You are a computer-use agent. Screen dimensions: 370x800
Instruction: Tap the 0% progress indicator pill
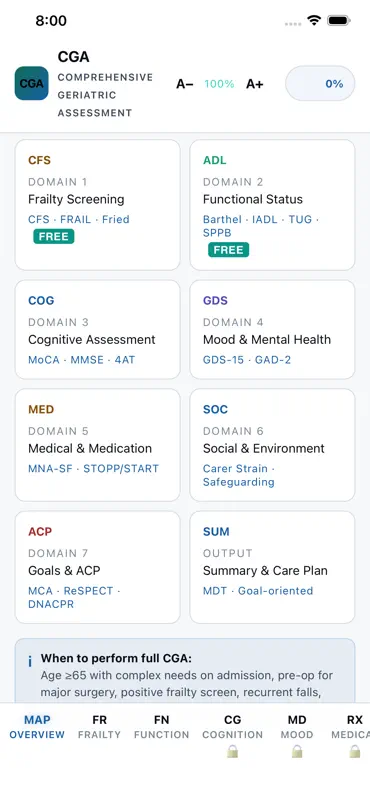[x=320, y=83]
